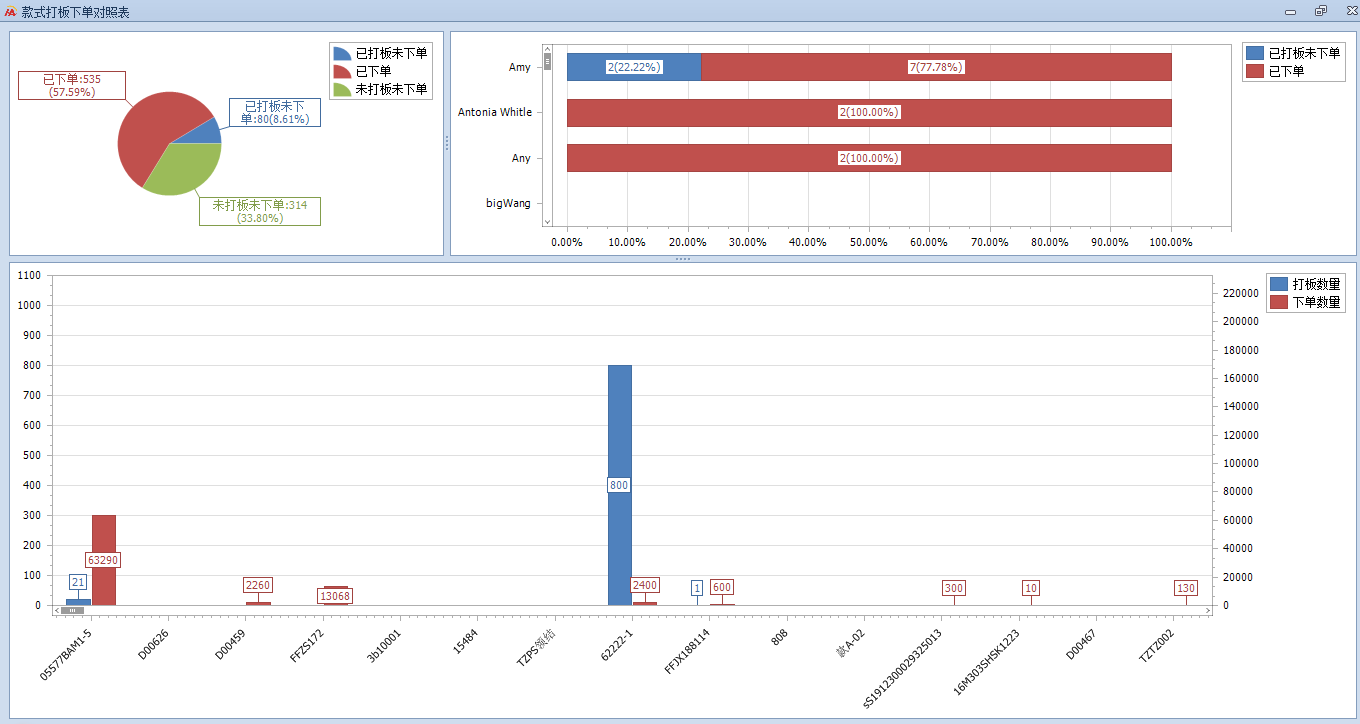This screenshot has width=1360, height=724.
Task: Click Antonia Whitle's 2(100.00%) red bar
Action: [x=869, y=113]
